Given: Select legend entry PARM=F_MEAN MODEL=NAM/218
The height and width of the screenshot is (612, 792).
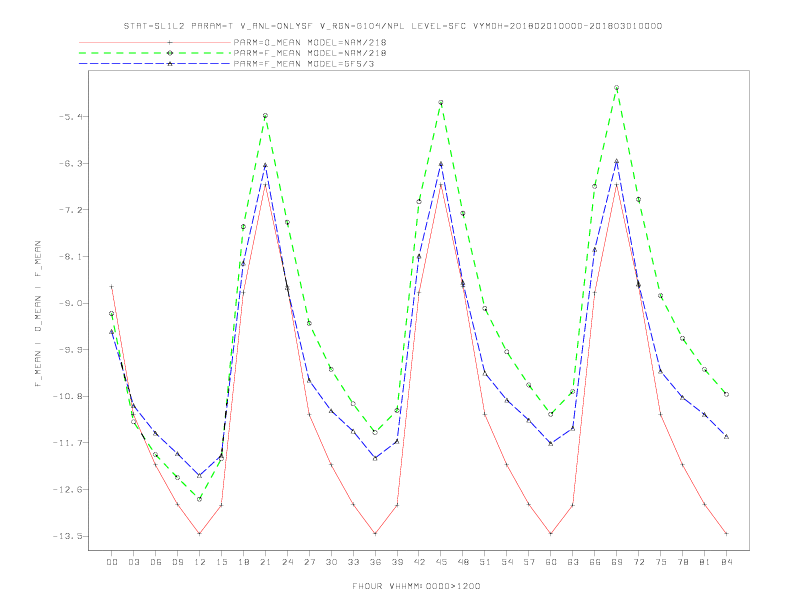Looking at the screenshot, I should [310, 53].
